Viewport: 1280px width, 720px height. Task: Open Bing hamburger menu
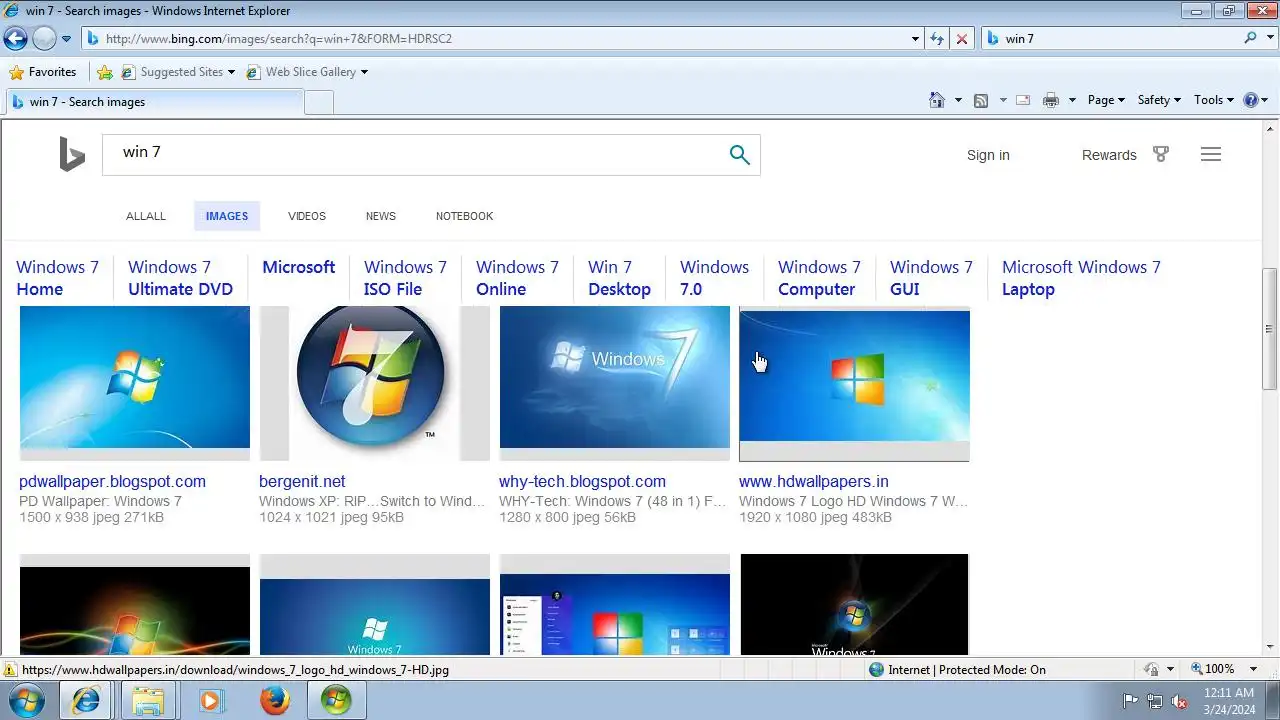[1211, 154]
